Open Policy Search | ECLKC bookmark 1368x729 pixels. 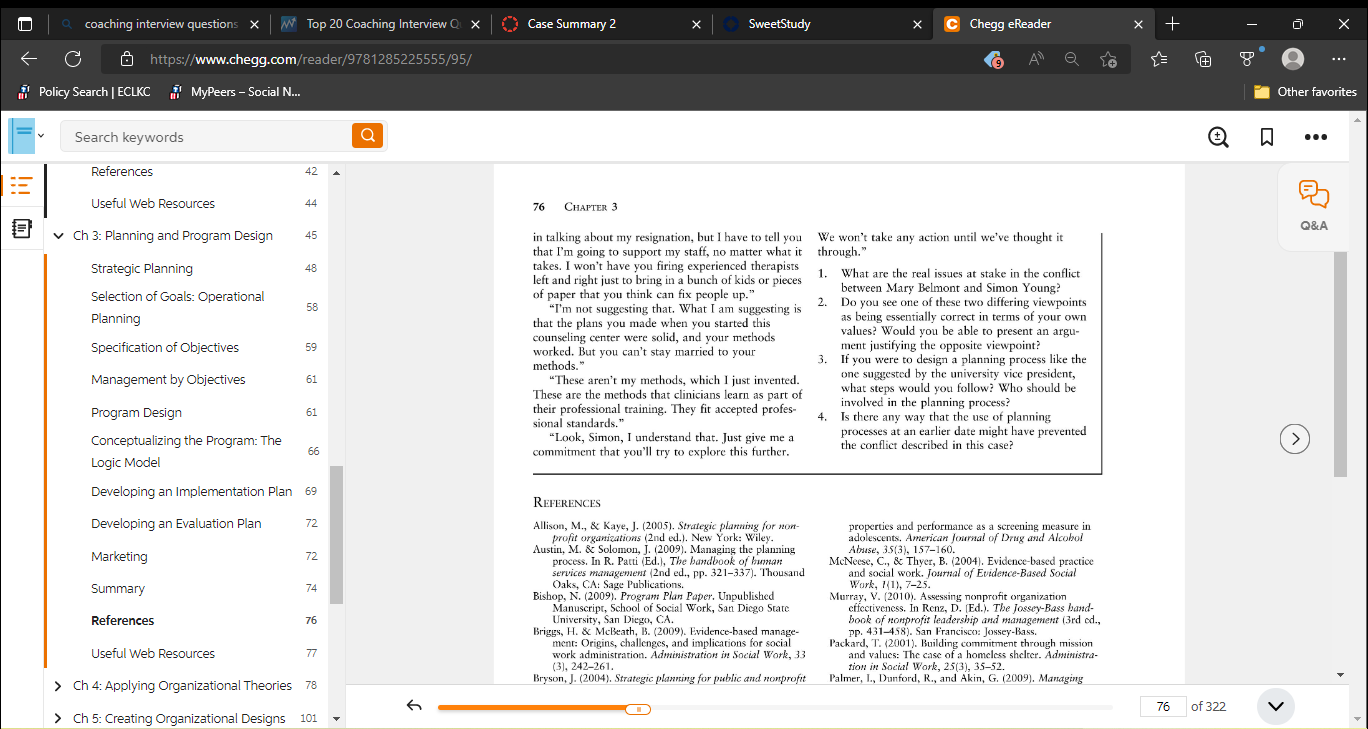tap(84, 92)
